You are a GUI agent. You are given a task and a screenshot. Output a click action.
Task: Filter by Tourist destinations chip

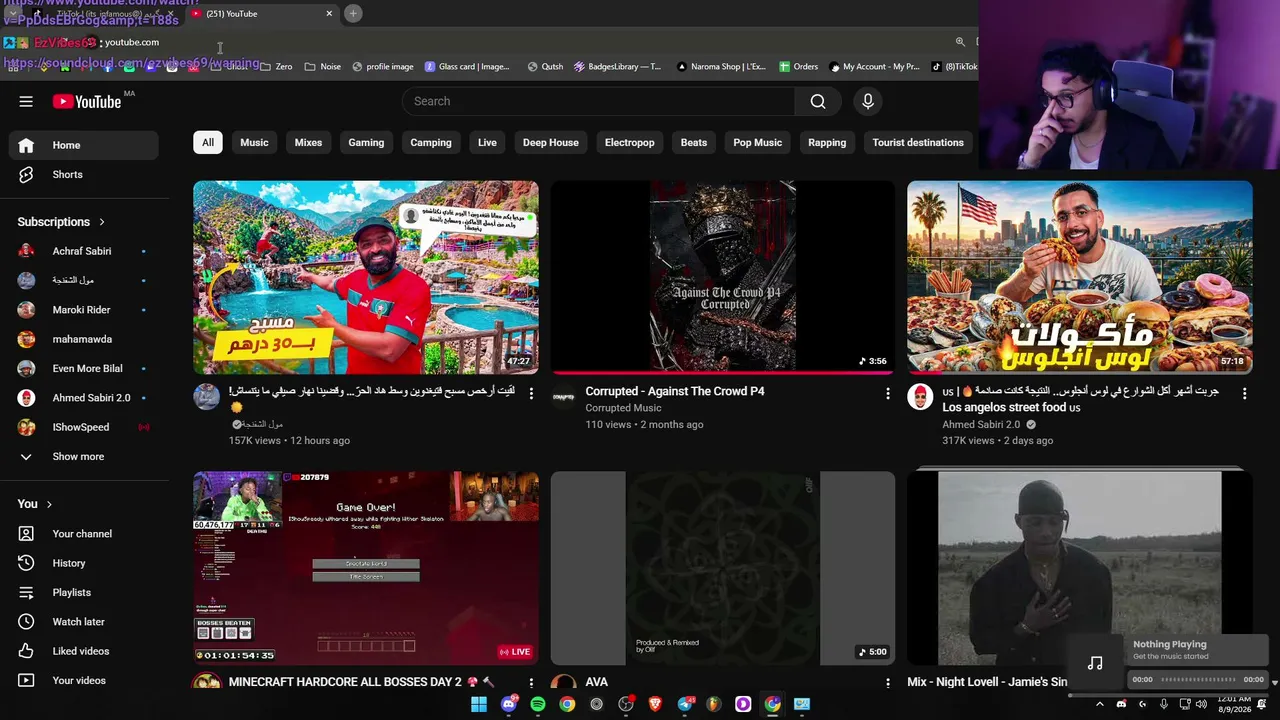coord(918,142)
